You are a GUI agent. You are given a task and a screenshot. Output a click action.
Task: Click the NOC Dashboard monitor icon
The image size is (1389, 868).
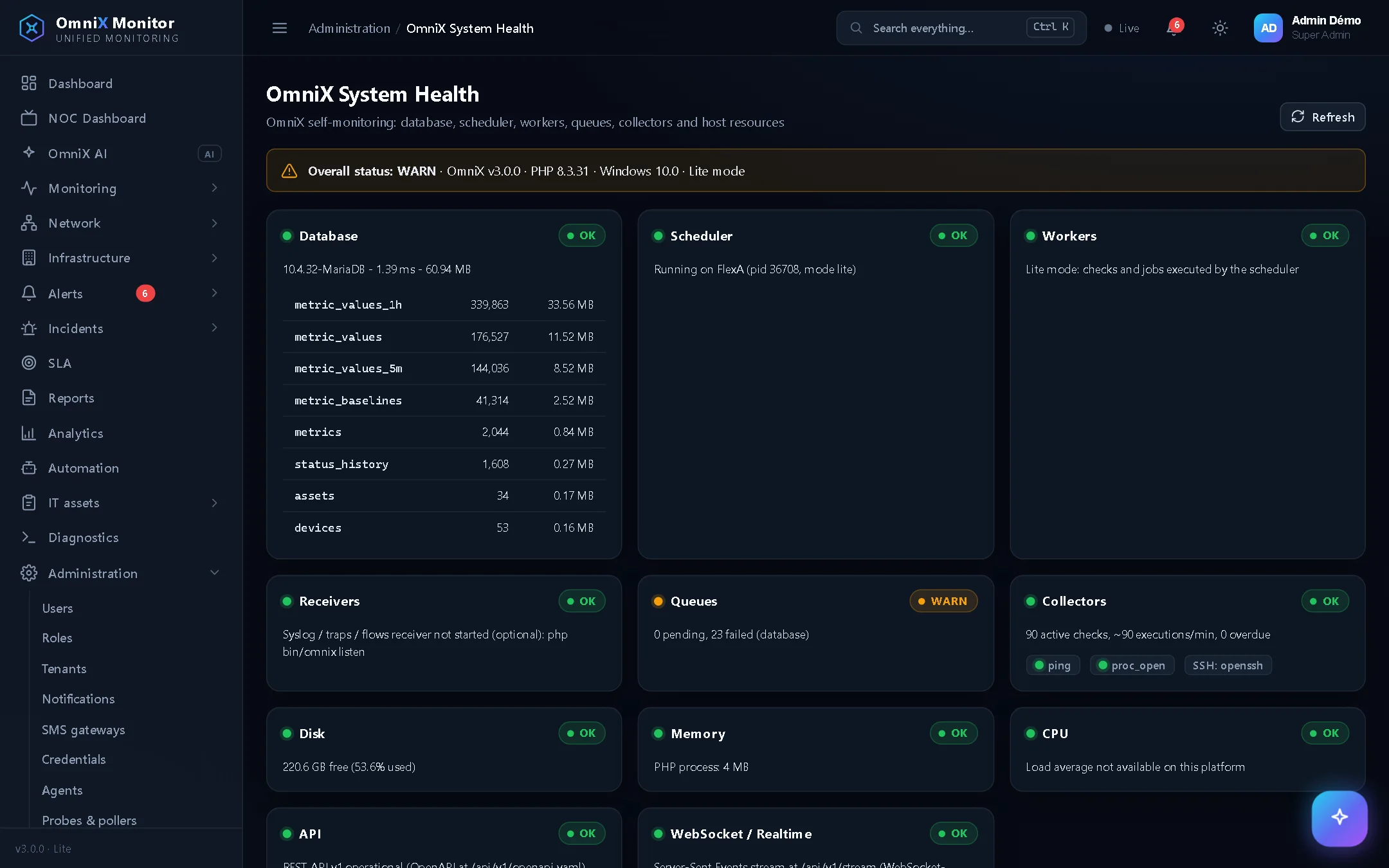[29, 118]
